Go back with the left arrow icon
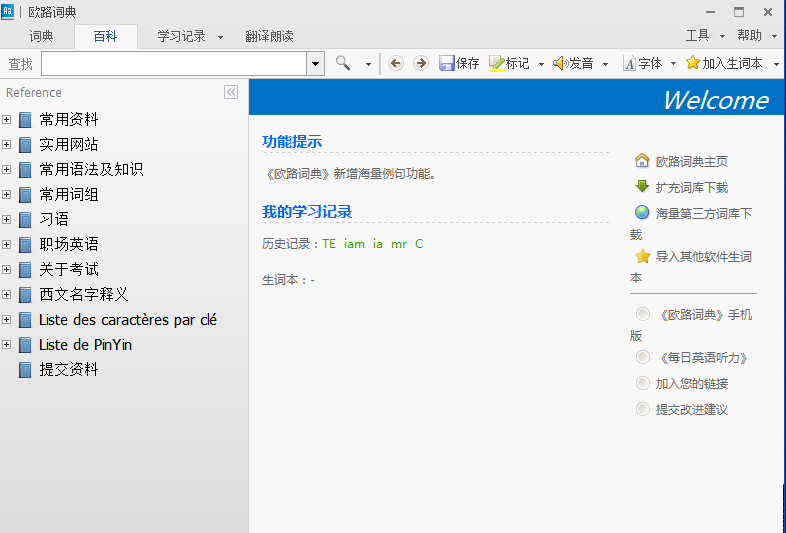 click(396, 63)
